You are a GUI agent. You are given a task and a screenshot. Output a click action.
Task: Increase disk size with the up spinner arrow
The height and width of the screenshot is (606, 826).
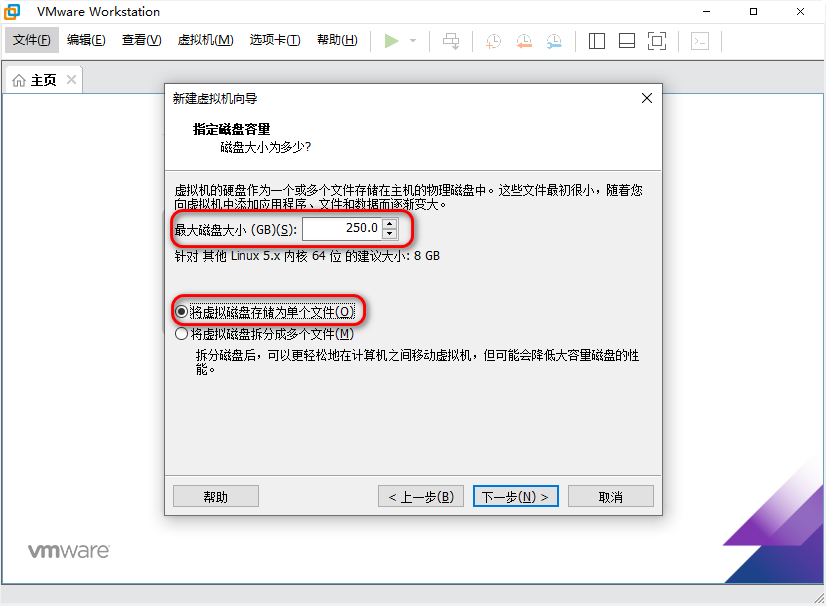tap(389, 223)
